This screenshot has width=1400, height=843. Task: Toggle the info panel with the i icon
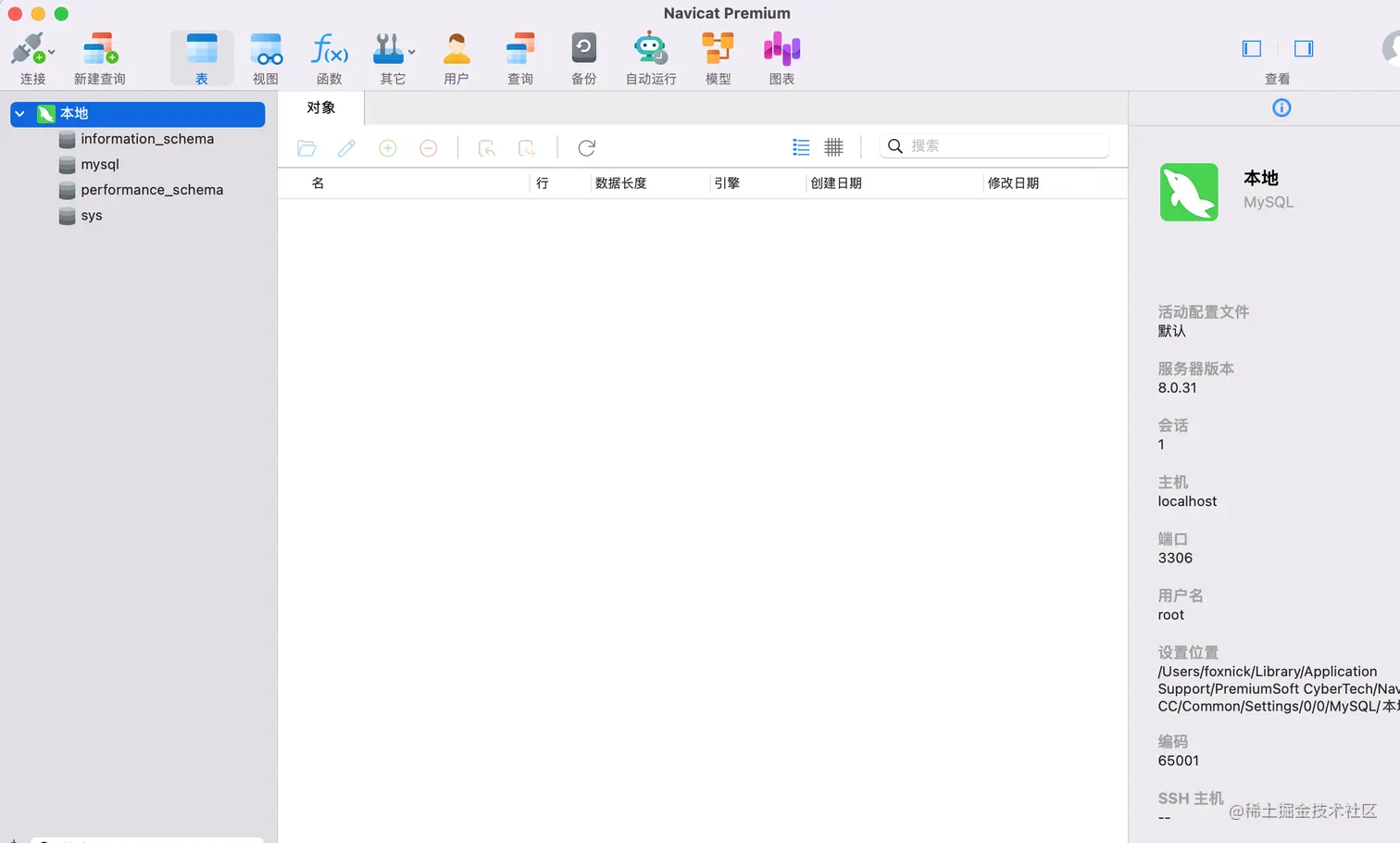click(x=1281, y=107)
